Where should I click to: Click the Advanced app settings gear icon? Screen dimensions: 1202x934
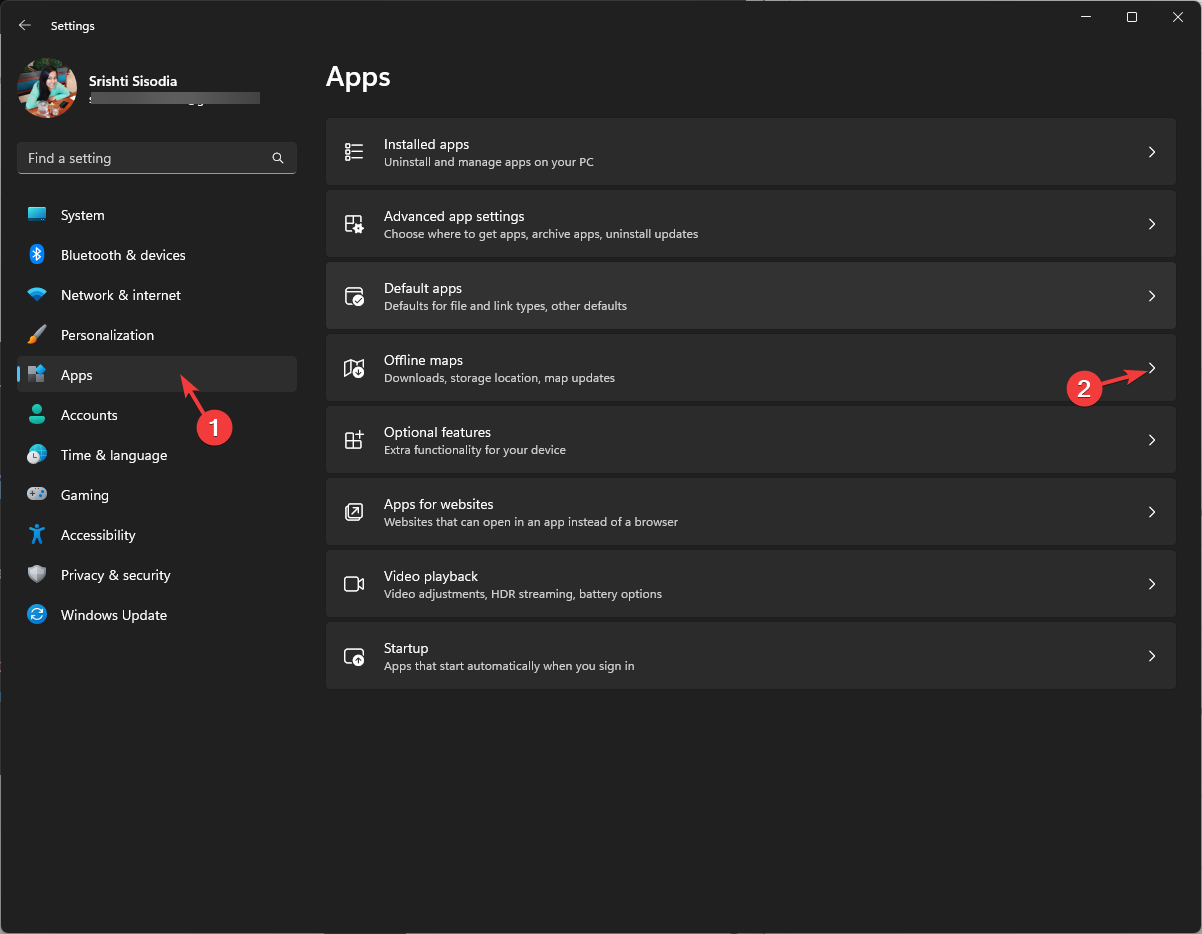tap(353, 224)
